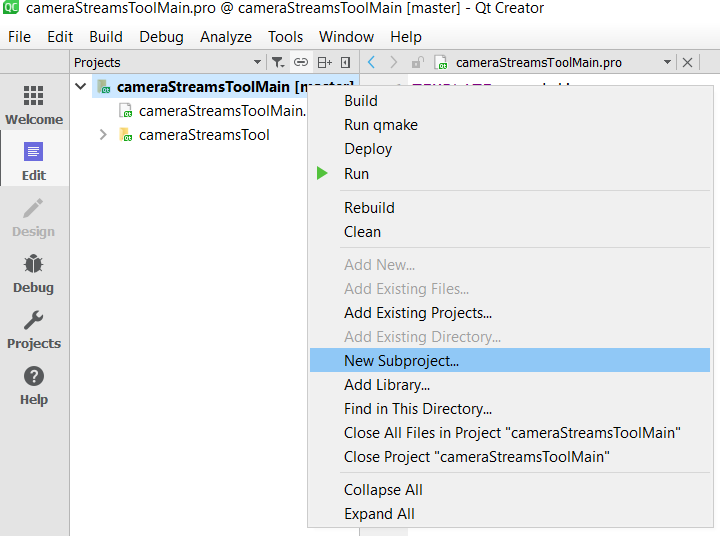Open the Build menu in menu bar

[x=106, y=37]
